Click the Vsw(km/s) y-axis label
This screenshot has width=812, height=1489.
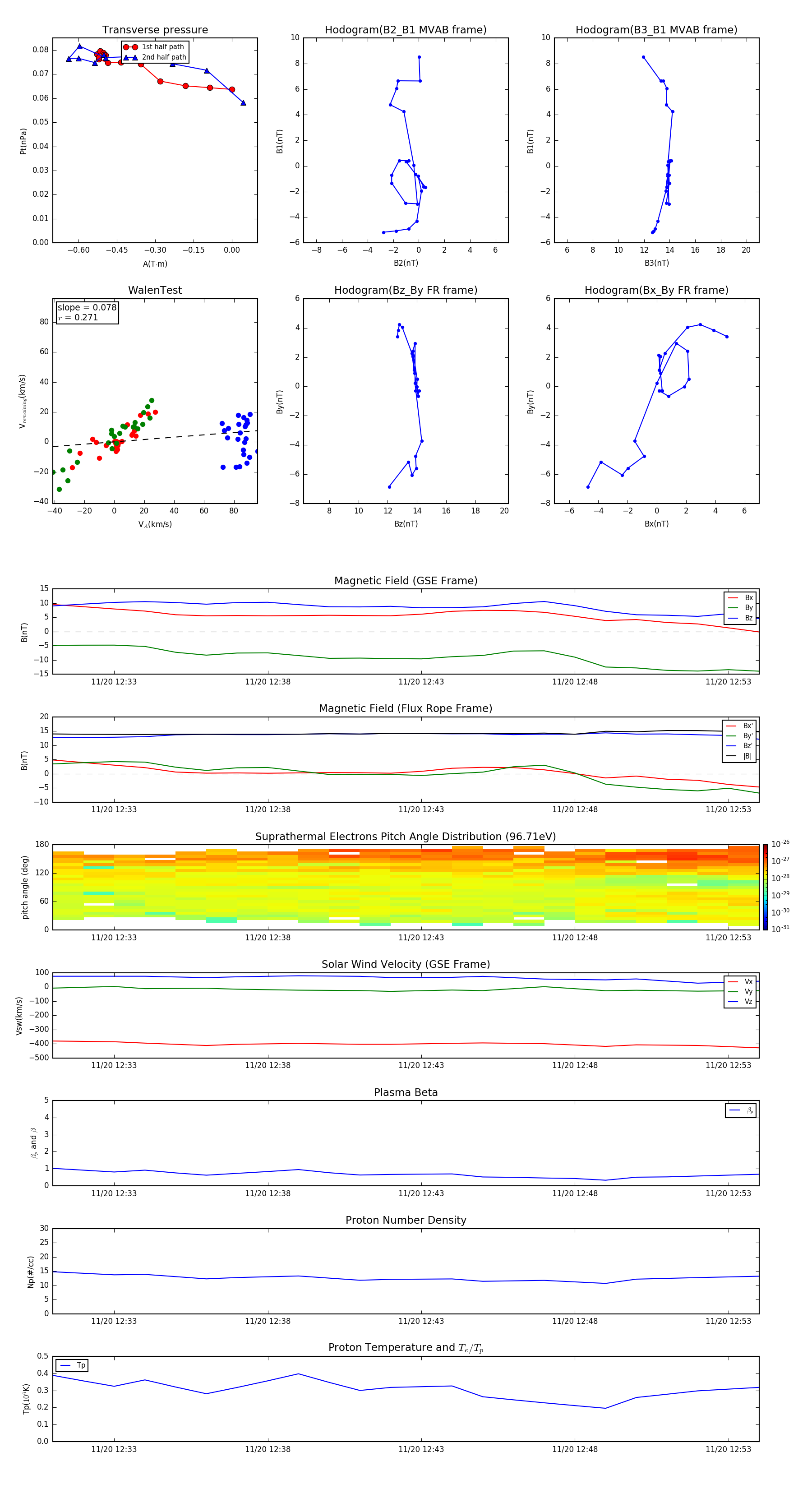[19, 1016]
